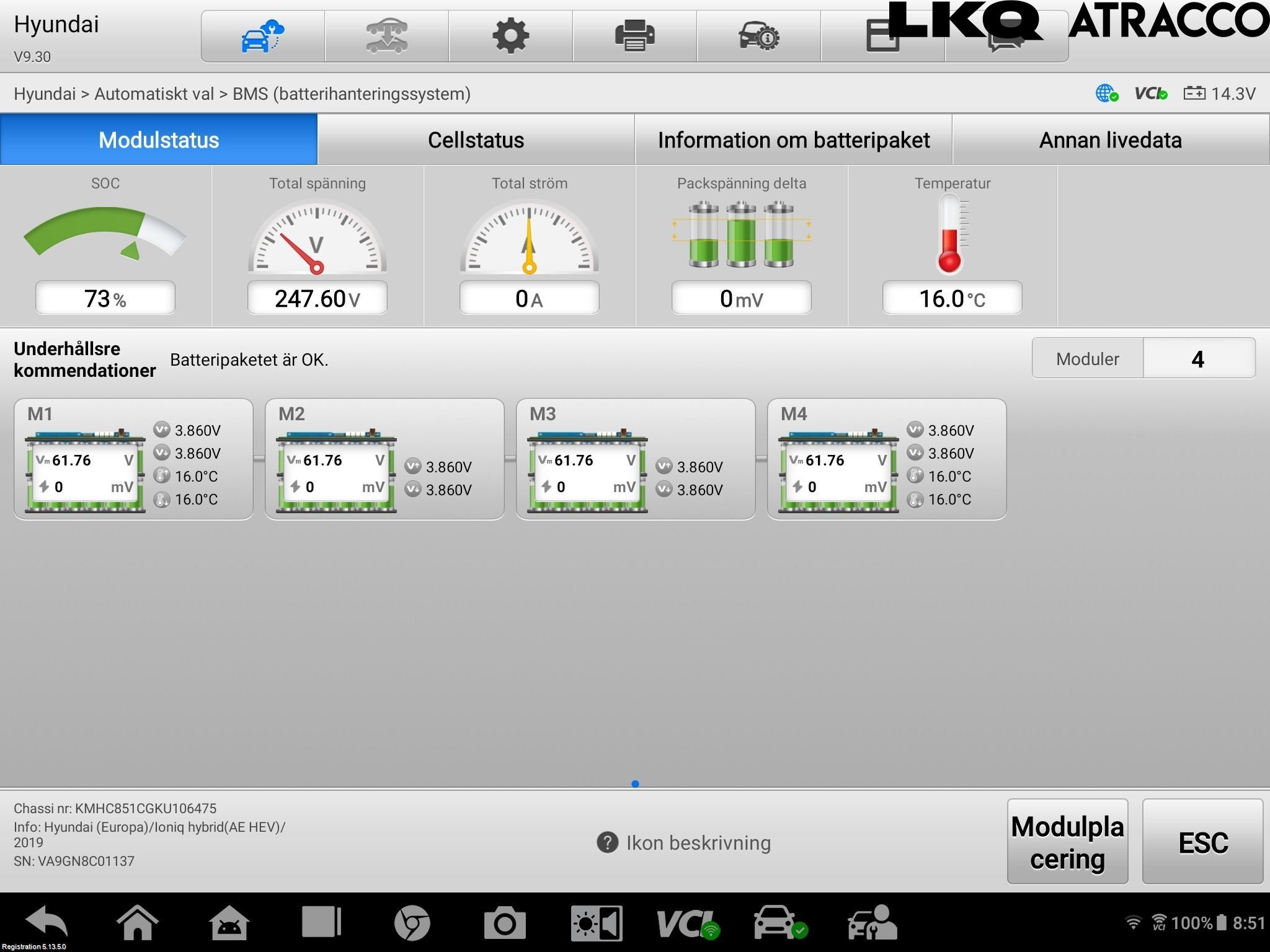This screenshot has width=1270, height=952.
Task: Click the Moduler count value 4
Action: 1199,358
